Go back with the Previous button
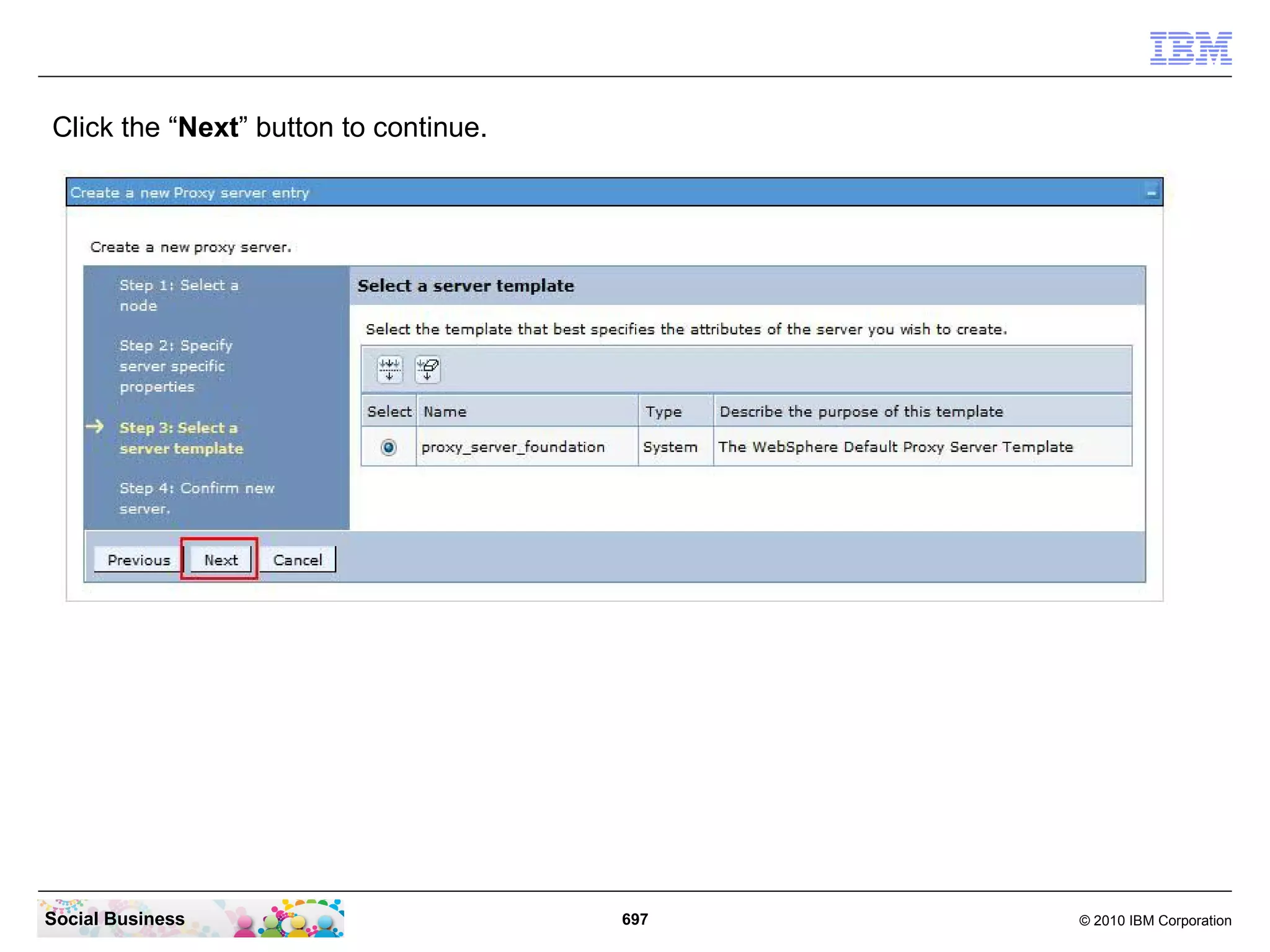Image resolution: width=1270 pixels, height=952 pixels. click(x=138, y=560)
